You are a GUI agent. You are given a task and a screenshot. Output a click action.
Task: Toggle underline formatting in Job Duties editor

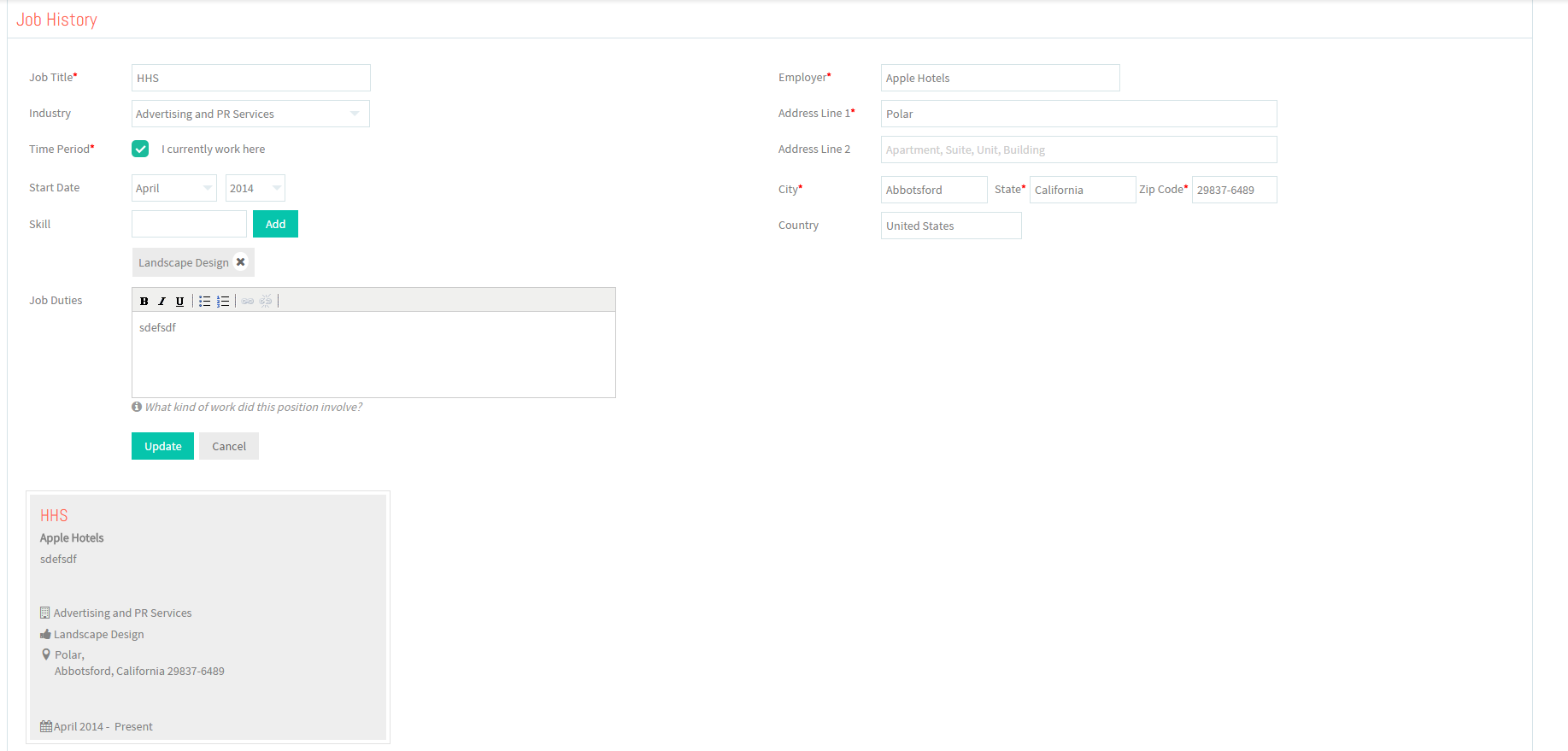179,301
